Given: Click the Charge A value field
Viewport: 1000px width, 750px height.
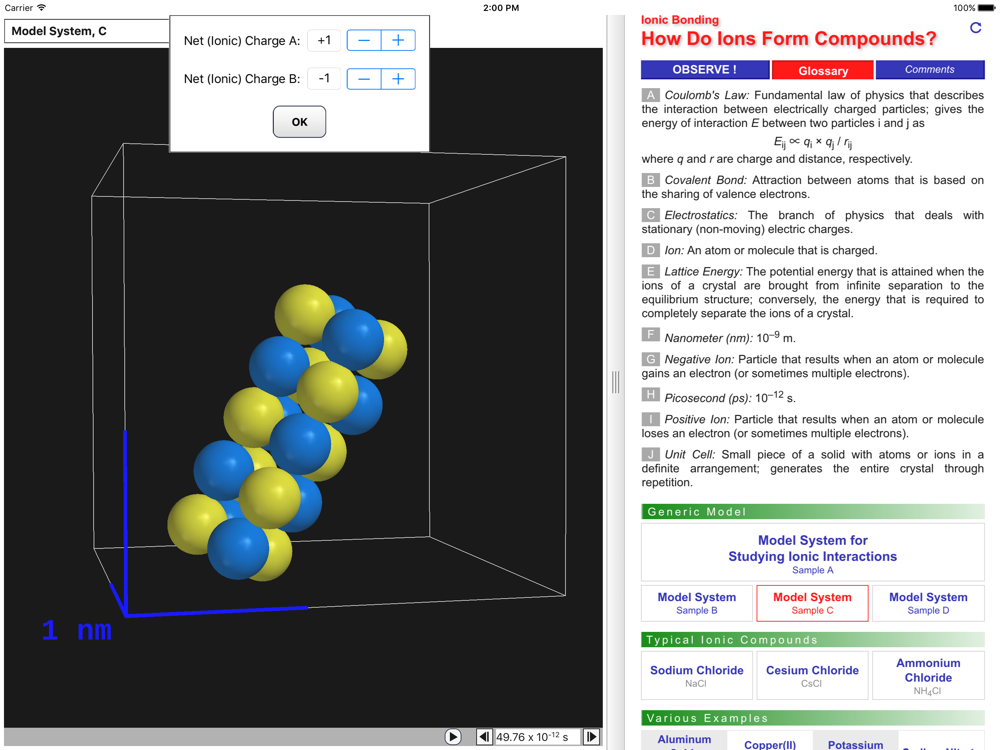Looking at the screenshot, I should (324, 40).
